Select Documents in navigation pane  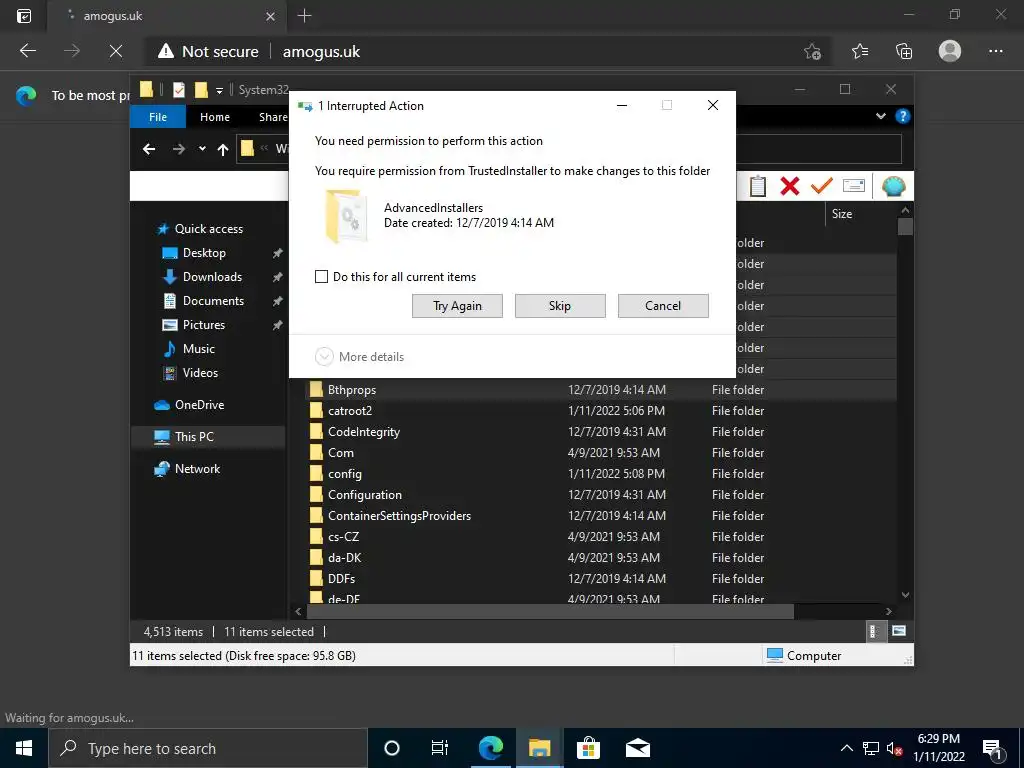(213, 301)
